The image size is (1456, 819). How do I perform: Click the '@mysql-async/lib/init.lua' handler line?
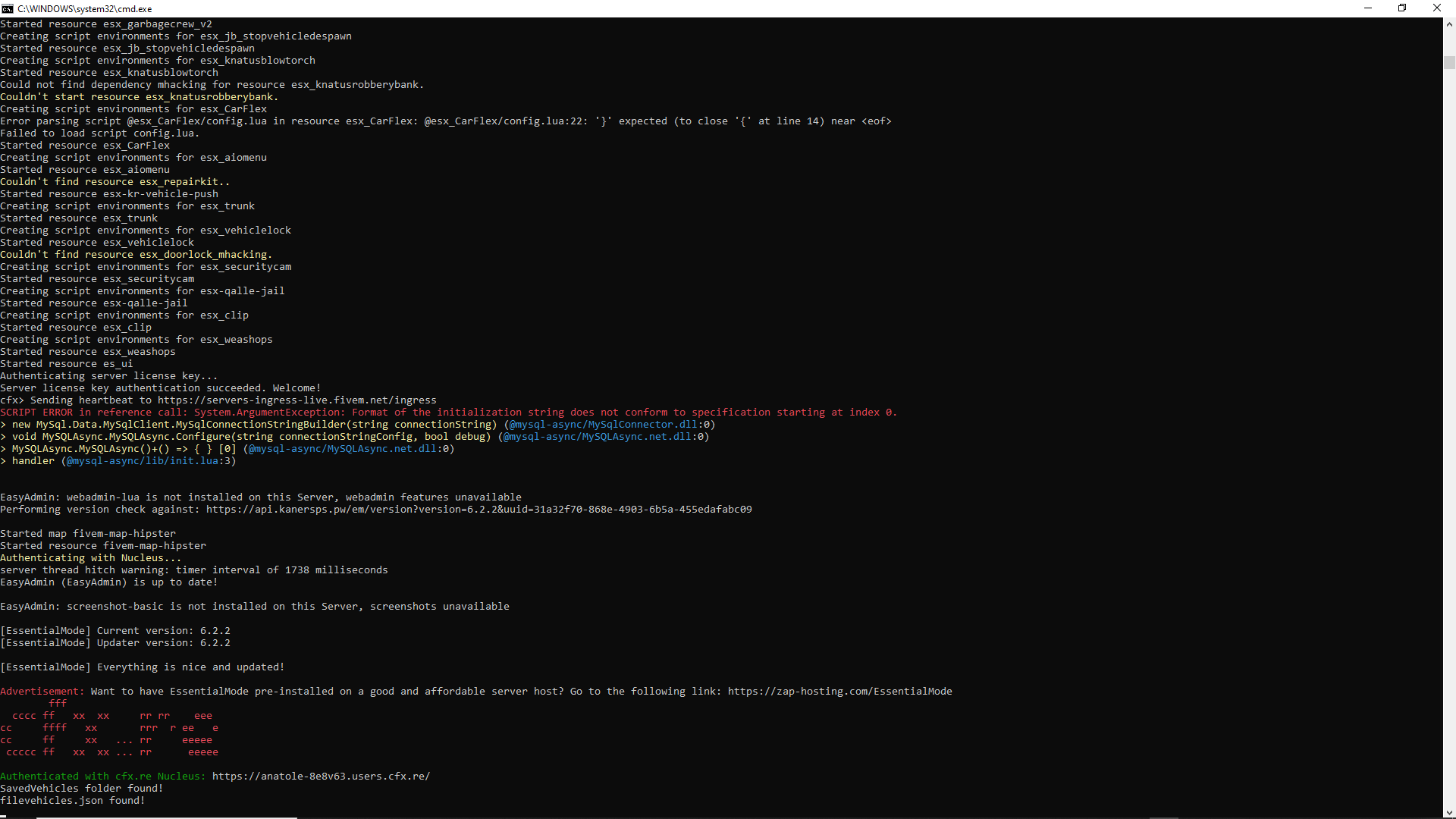point(118,461)
